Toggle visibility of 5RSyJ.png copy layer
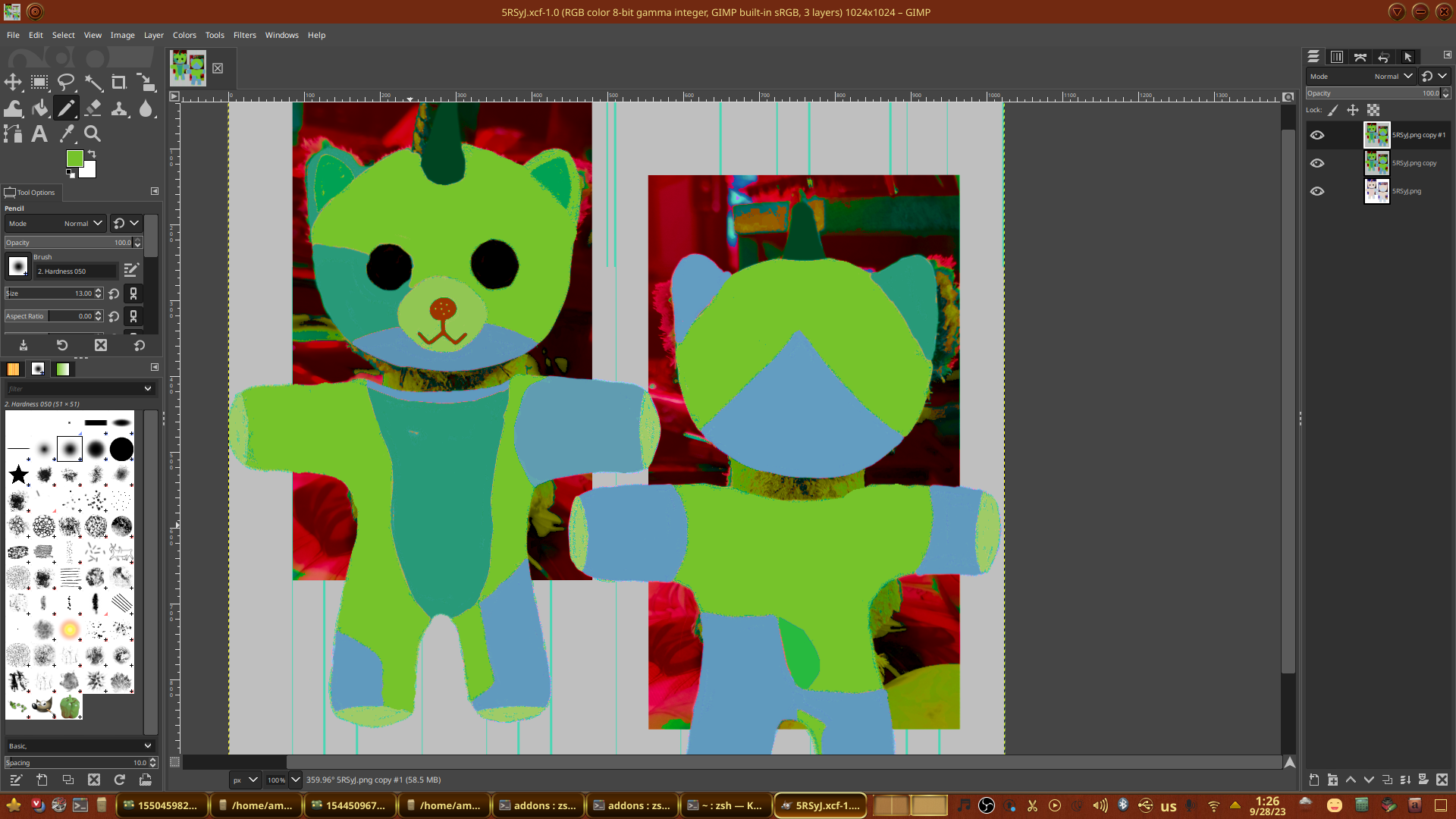1456x819 pixels. click(1317, 163)
